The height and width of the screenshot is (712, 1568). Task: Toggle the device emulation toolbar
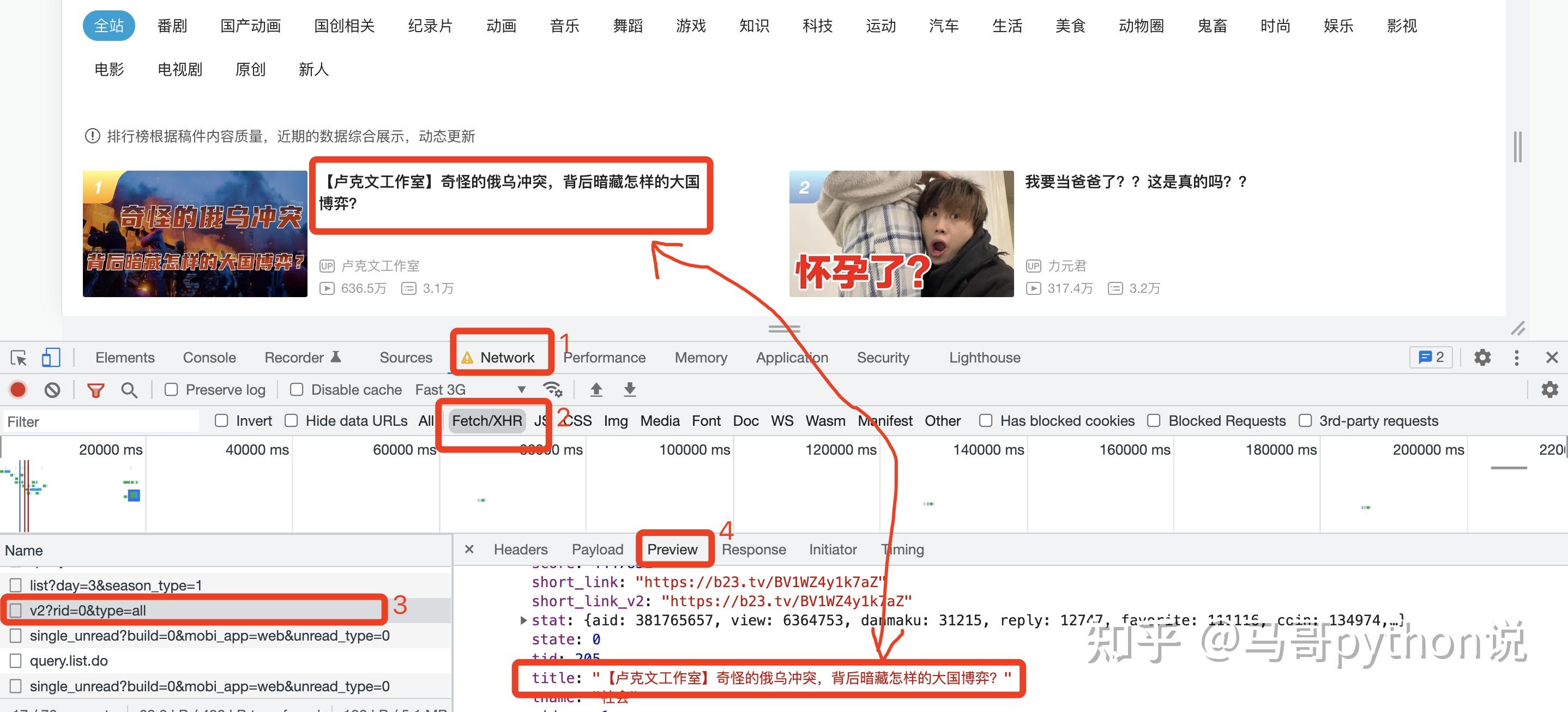pyautogui.click(x=51, y=358)
